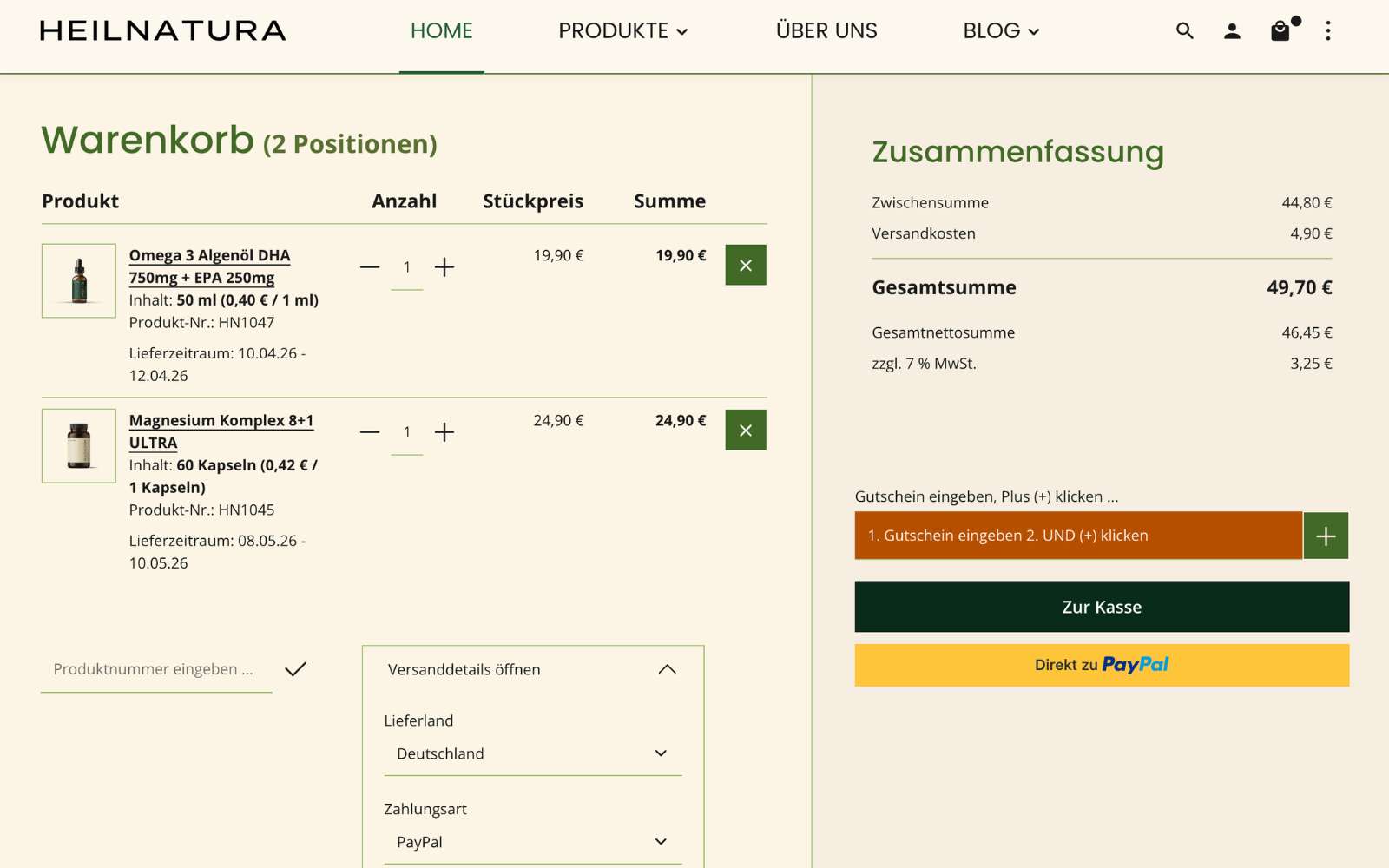Viewport: 1389px width, 868px height.
Task: Open the shopping bag cart icon
Action: coord(1280,31)
